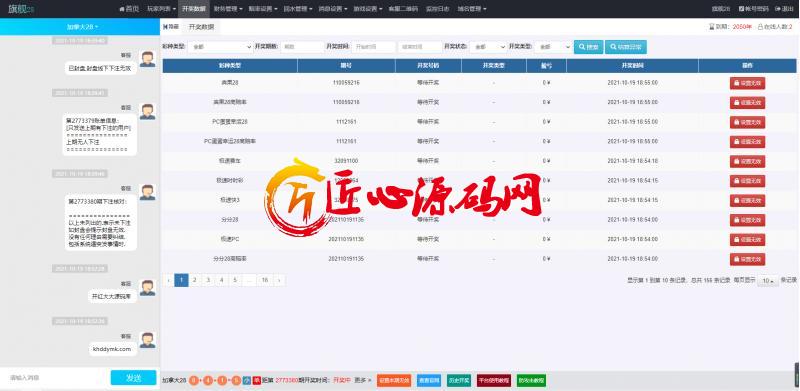Viewport: 800px width, 391px height.
Task: Open the 开奖类型 dropdown
Action: [553, 47]
